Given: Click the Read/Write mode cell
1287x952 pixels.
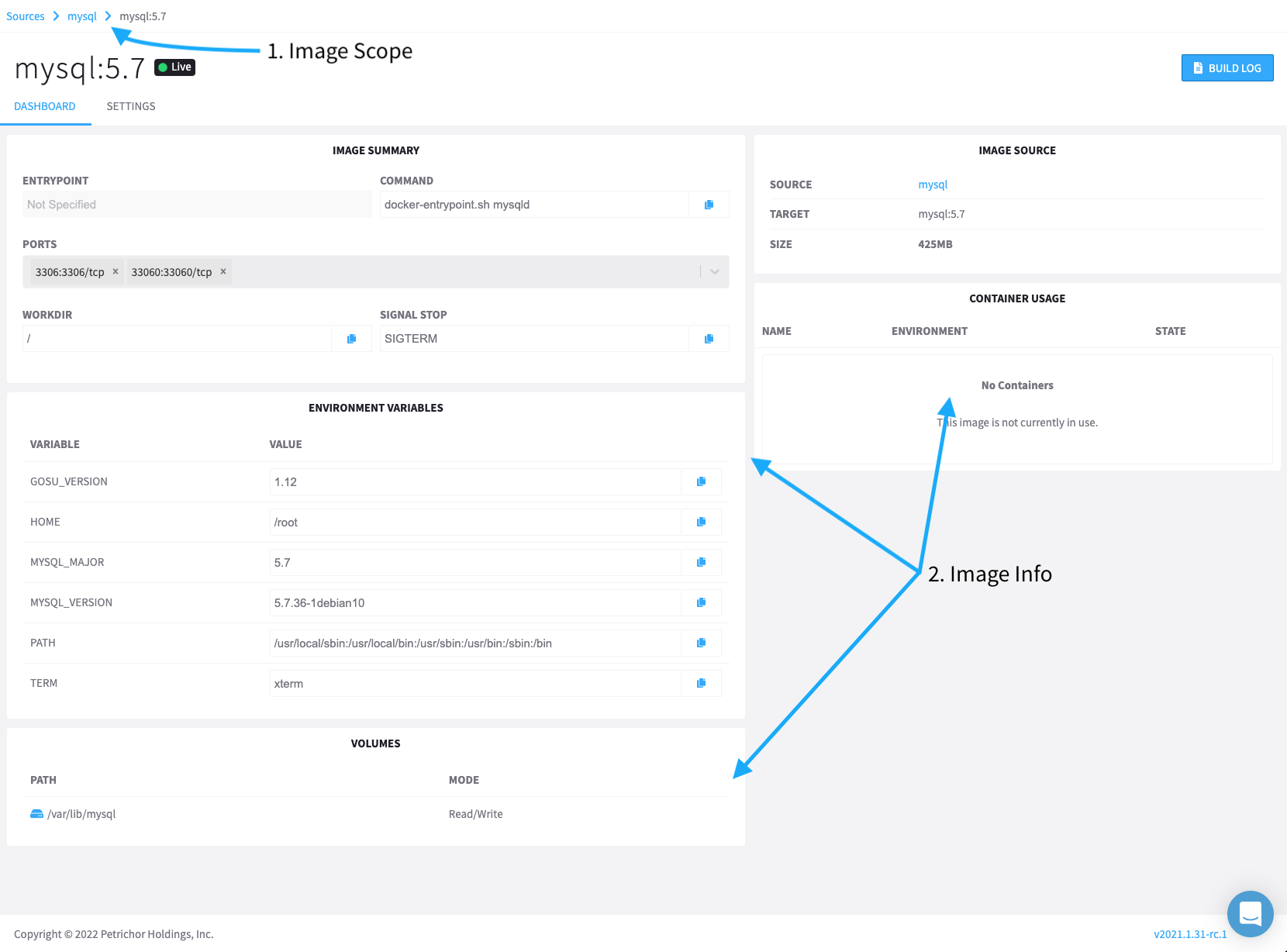Looking at the screenshot, I should [x=475, y=814].
